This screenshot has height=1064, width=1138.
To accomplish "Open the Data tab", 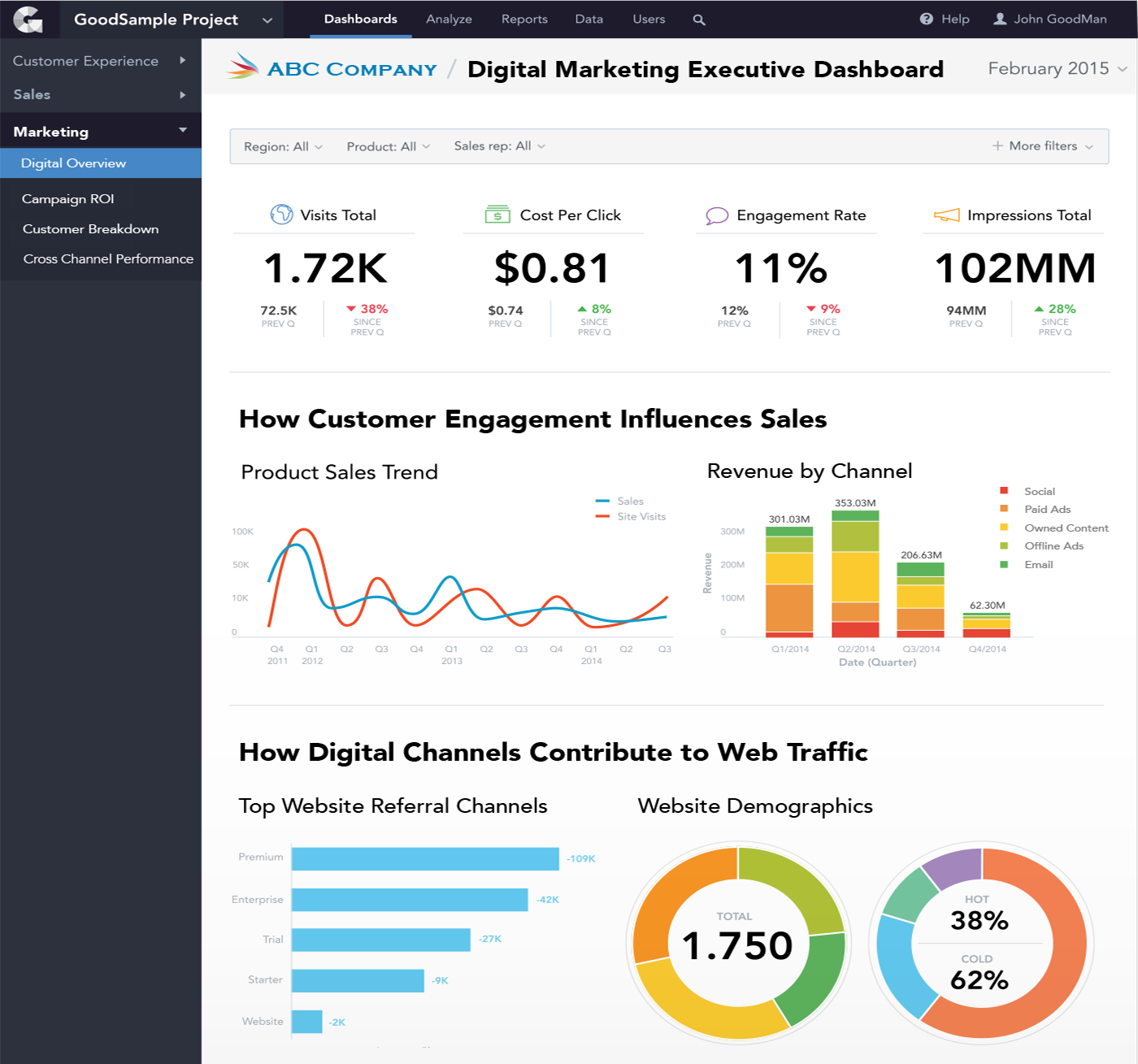I will pos(589,19).
